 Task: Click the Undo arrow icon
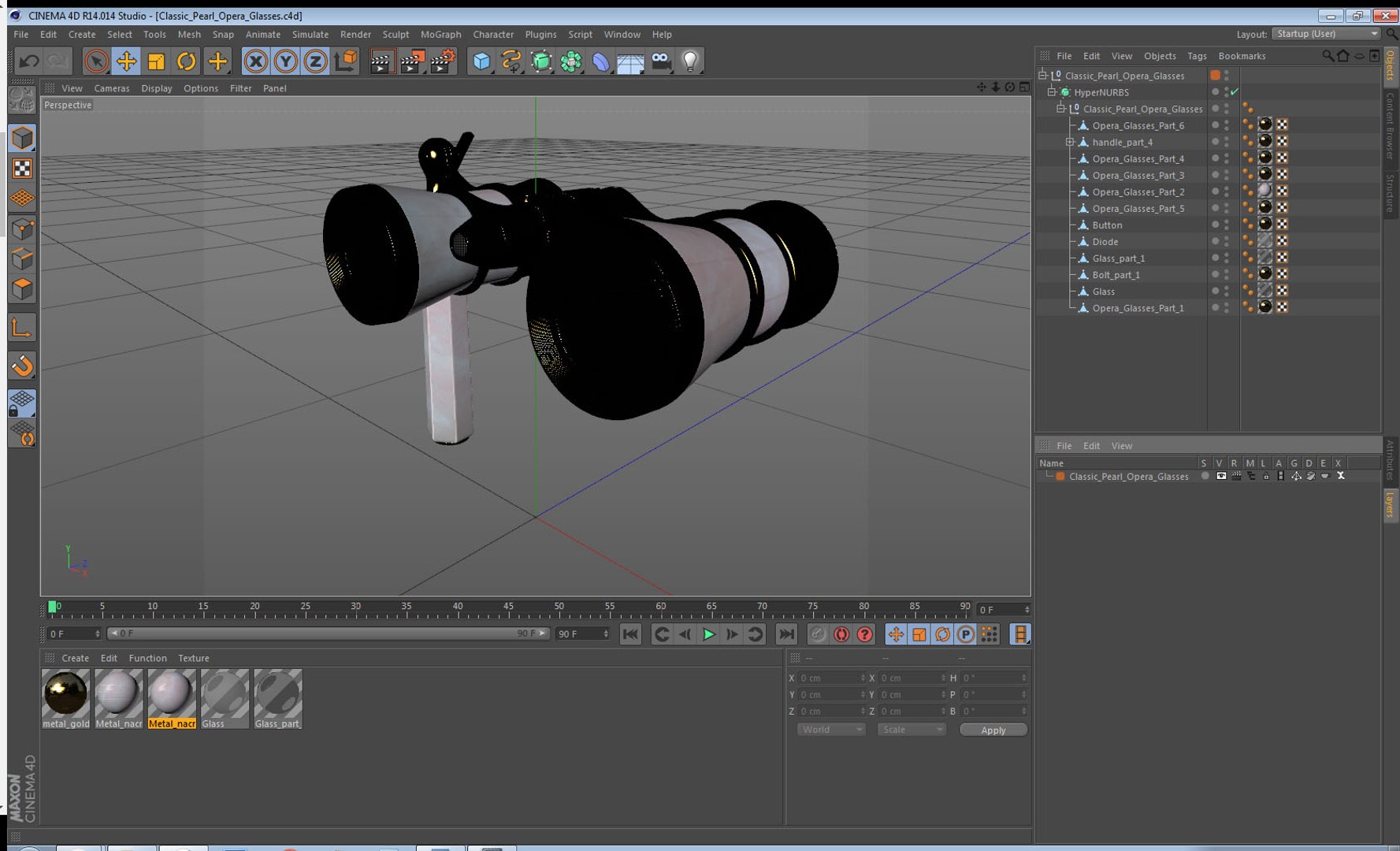pyautogui.click(x=29, y=61)
